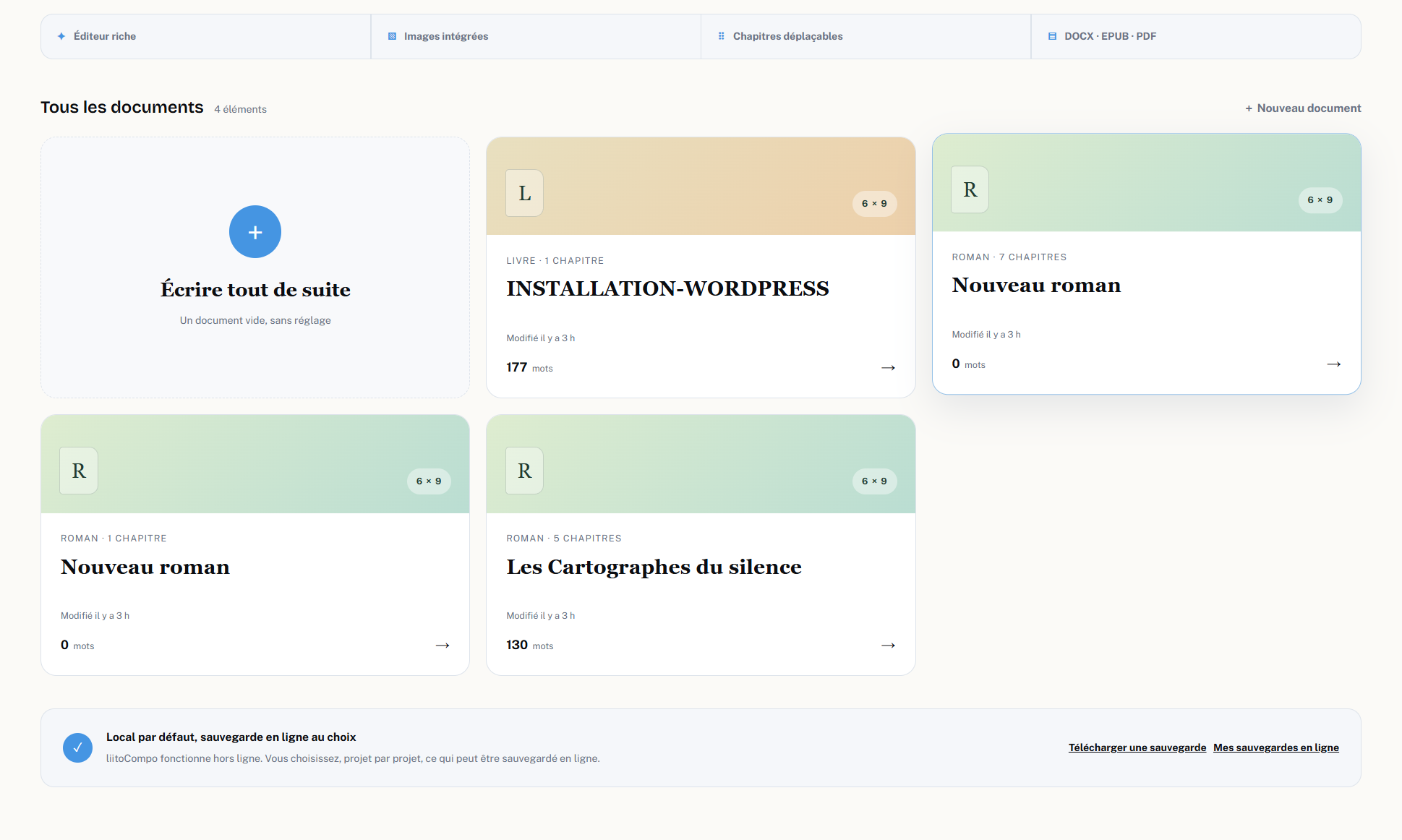
Task: Open the INSTALLATION-WORDPRESS title
Action: tap(667, 288)
